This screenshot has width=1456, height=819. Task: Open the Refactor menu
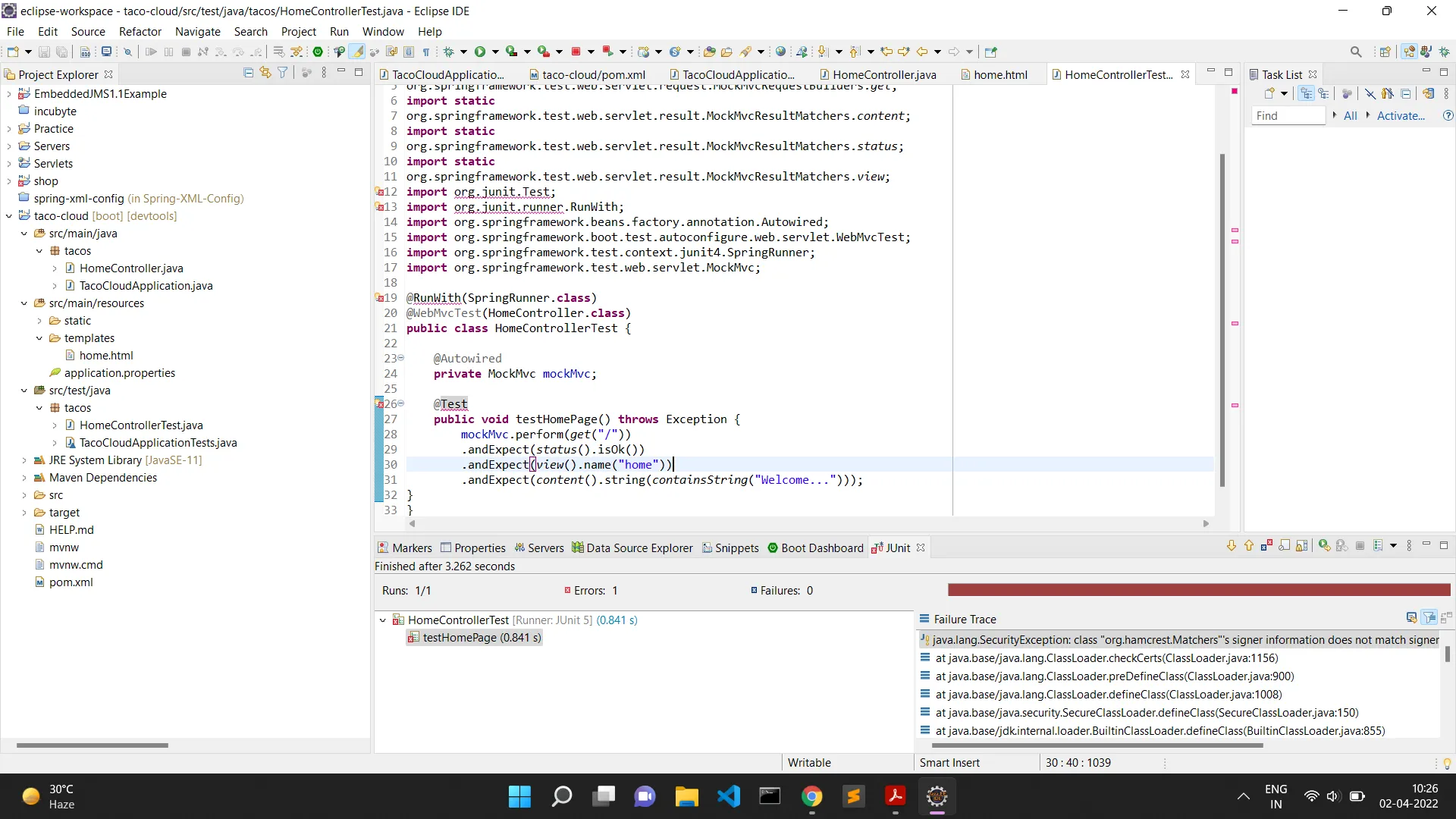140,32
